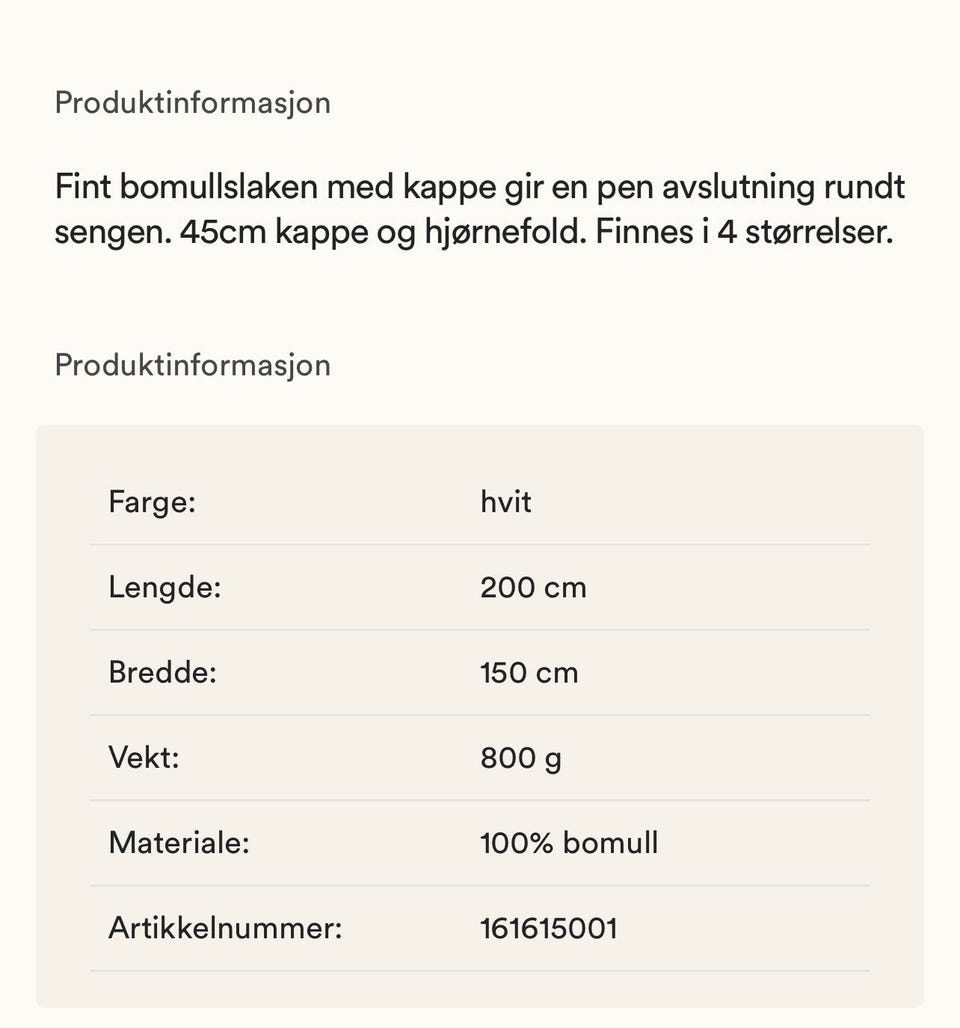960x1028 pixels.
Task: Click the Materiale label
Action: pos(179,843)
